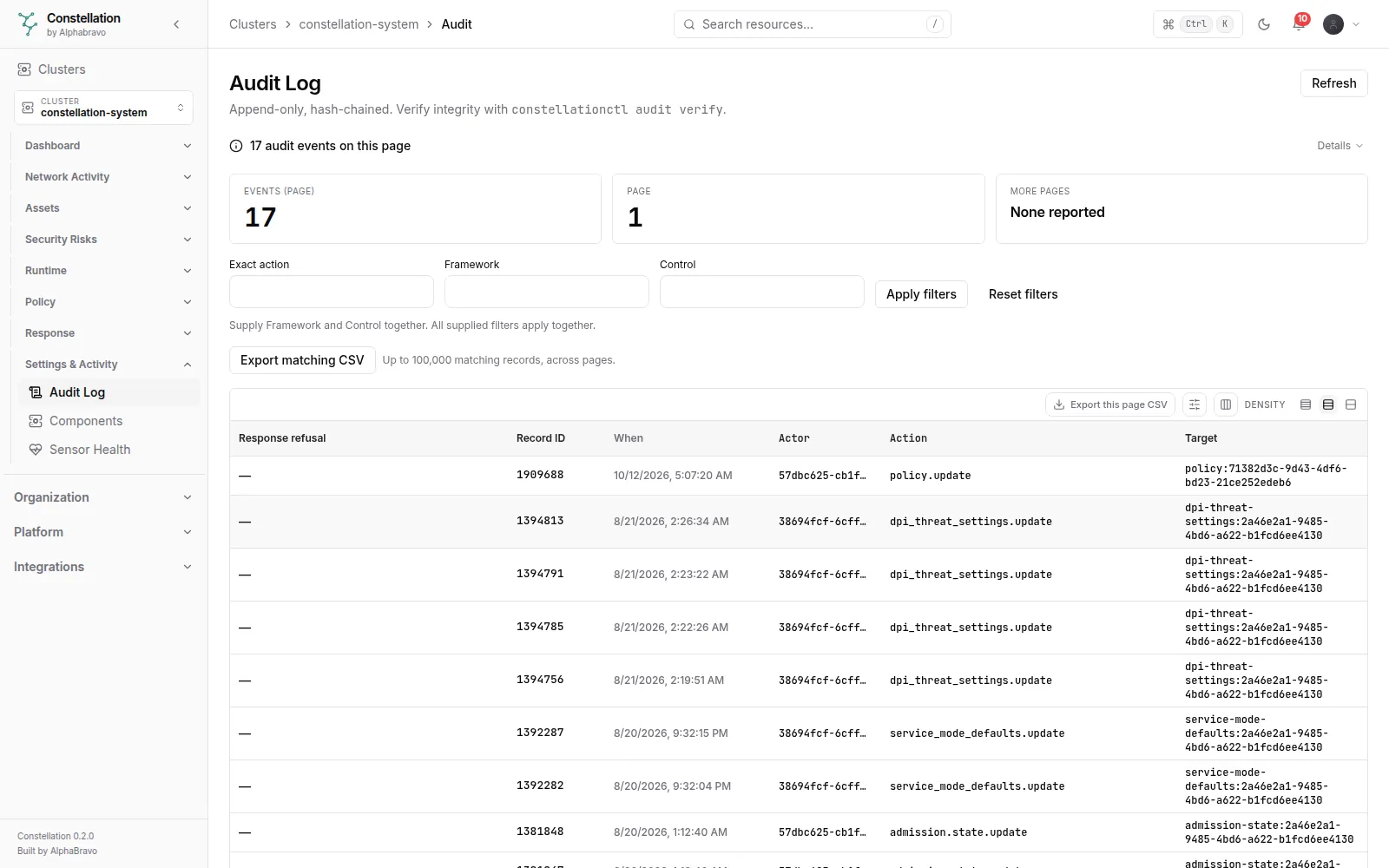
Task: Expand the Platform group
Action: coord(103,532)
